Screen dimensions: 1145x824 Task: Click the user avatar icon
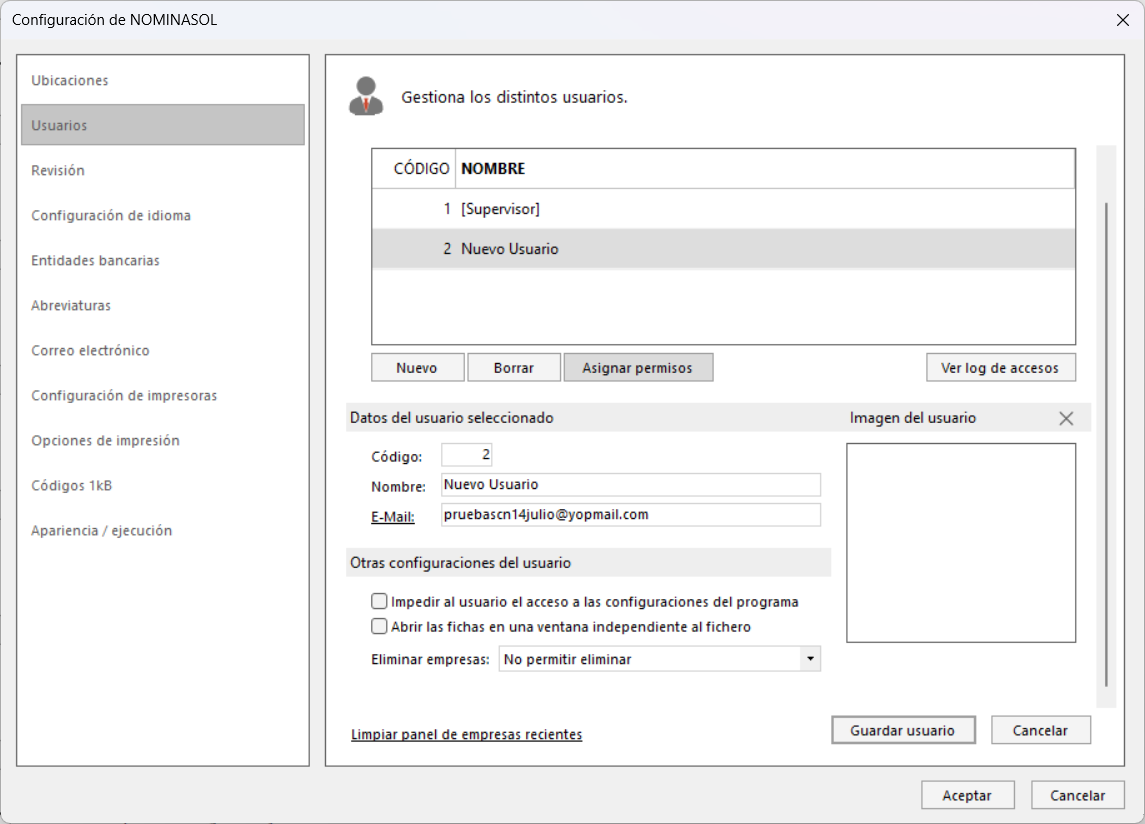pos(366,96)
